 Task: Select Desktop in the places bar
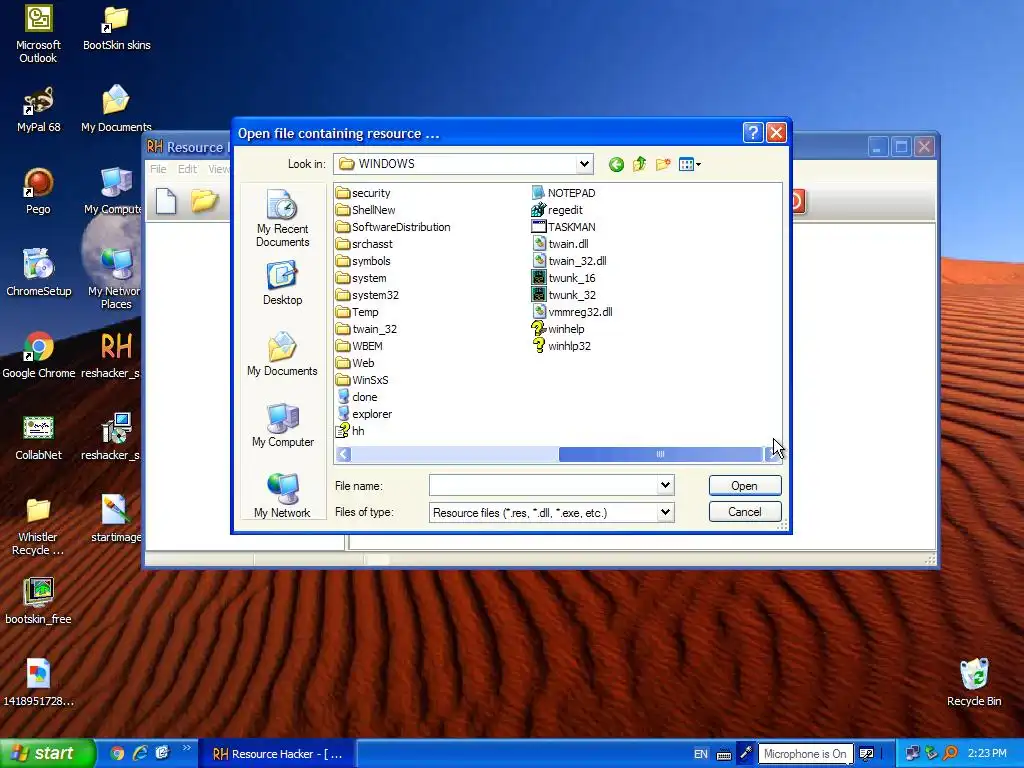(282, 283)
